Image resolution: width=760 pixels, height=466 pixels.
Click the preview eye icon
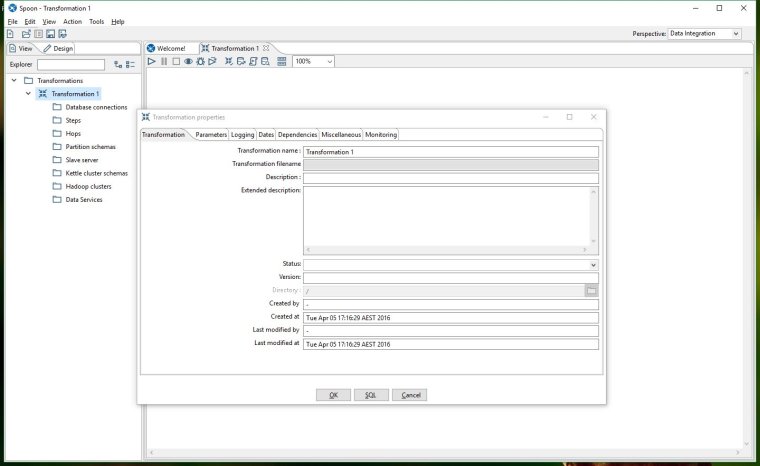coord(188,61)
